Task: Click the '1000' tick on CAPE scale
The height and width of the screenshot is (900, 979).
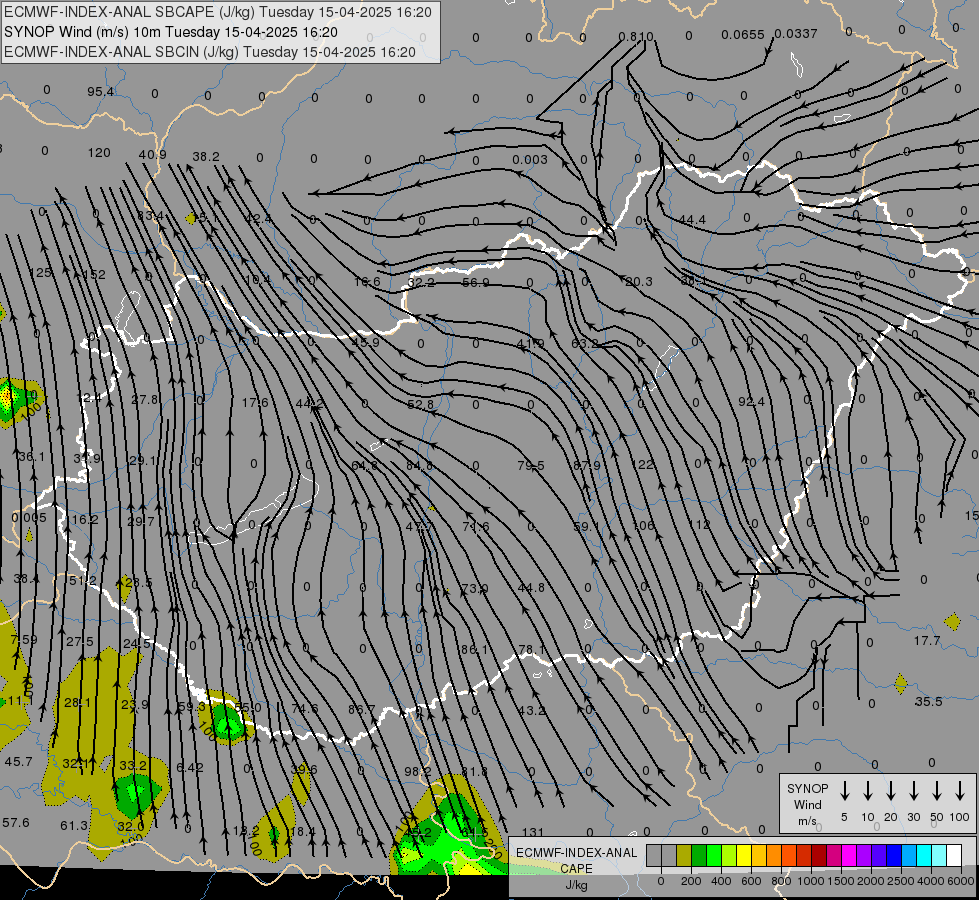Action: pos(810,881)
